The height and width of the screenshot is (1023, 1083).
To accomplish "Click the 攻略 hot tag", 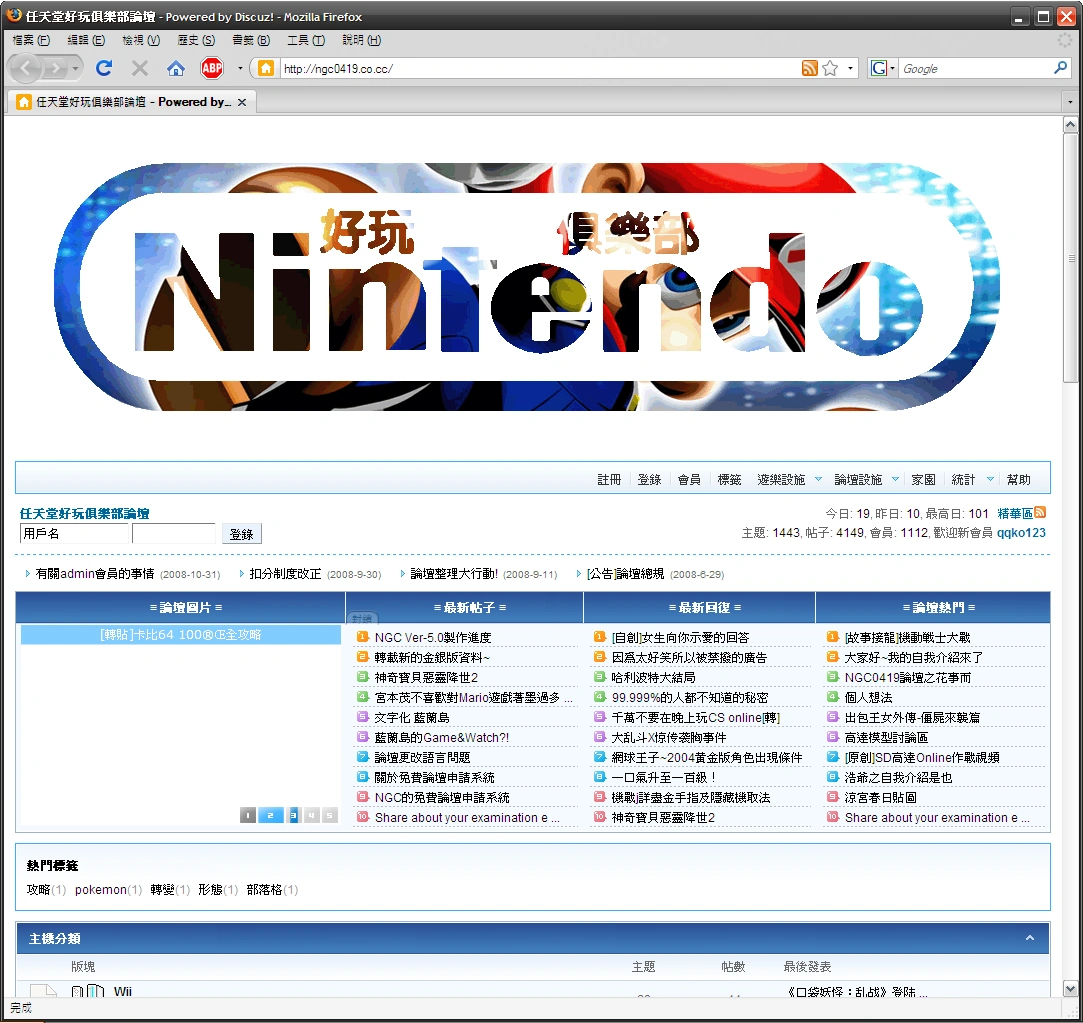I will (x=38, y=890).
